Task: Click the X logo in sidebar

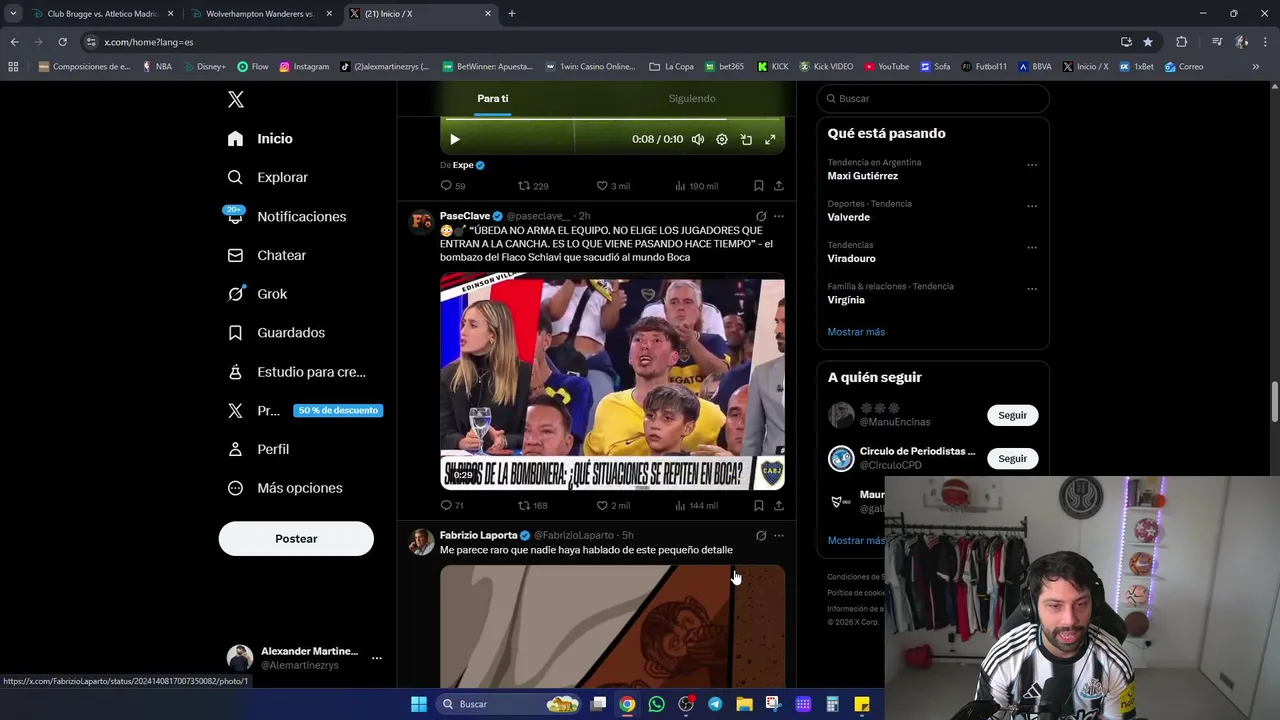Action: (236, 99)
